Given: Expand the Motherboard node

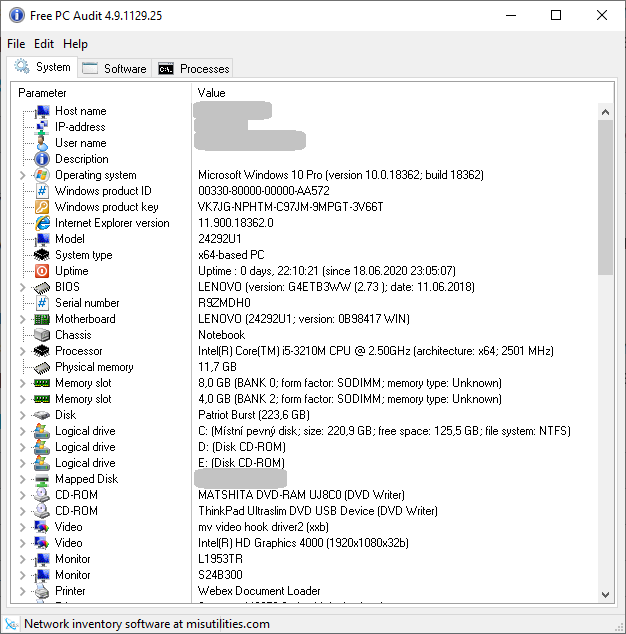Looking at the screenshot, I should point(23,319).
